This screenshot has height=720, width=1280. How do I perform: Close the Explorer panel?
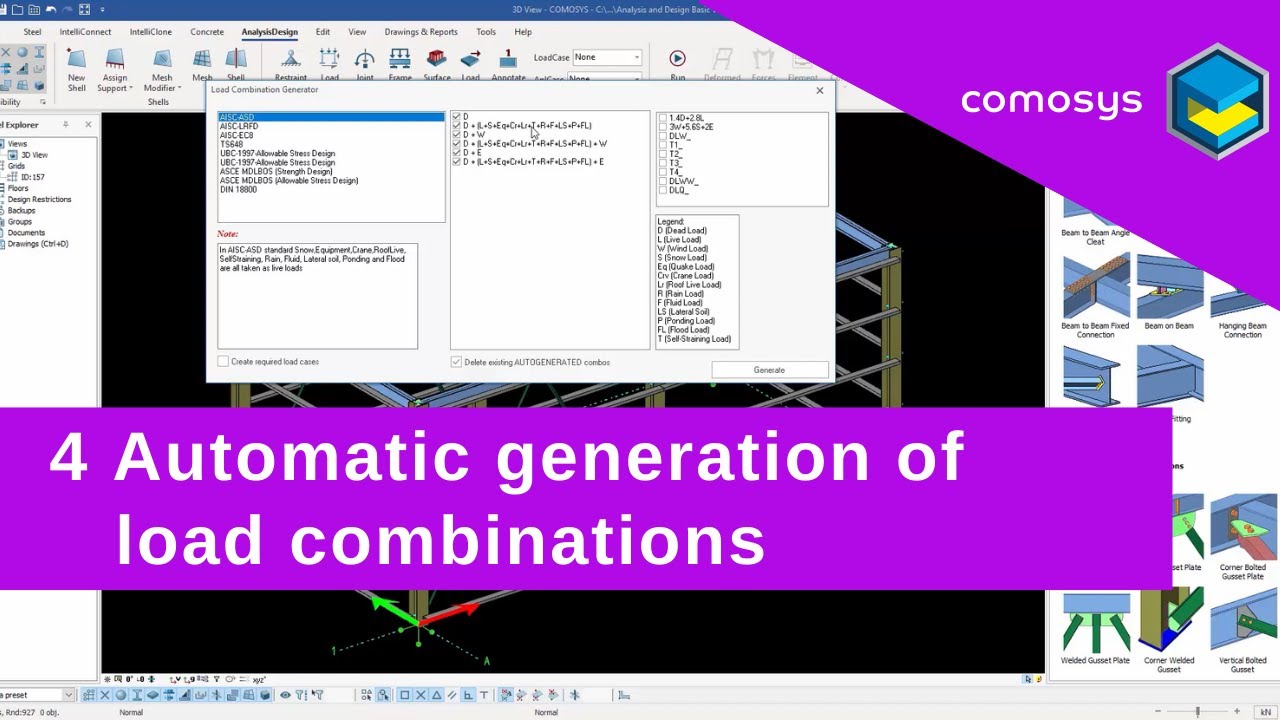click(88, 125)
